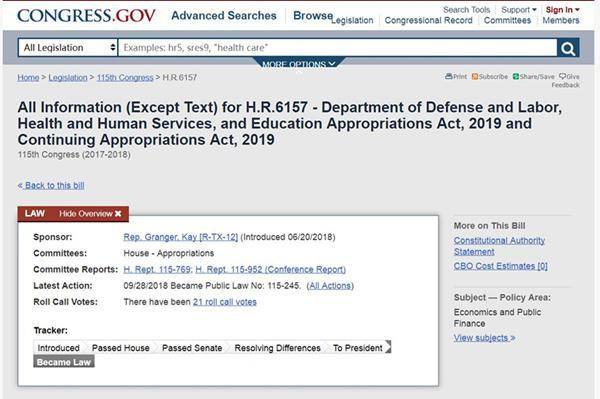The height and width of the screenshot is (399, 600).
Task: Select the Introduced tracker step
Action: (59, 348)
